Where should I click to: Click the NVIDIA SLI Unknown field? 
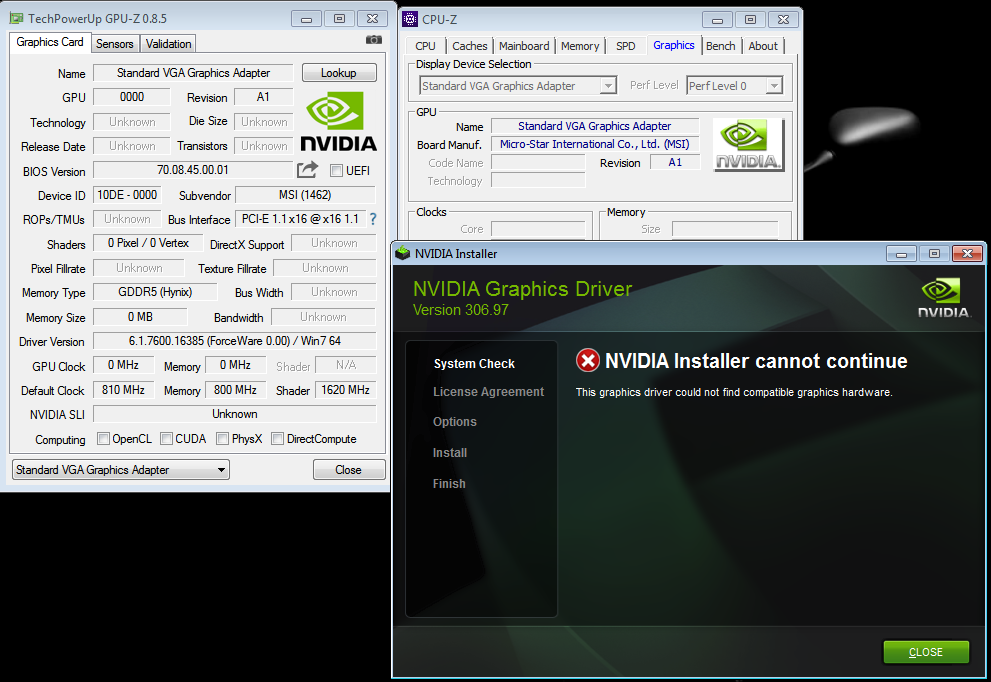pos(234,414)
